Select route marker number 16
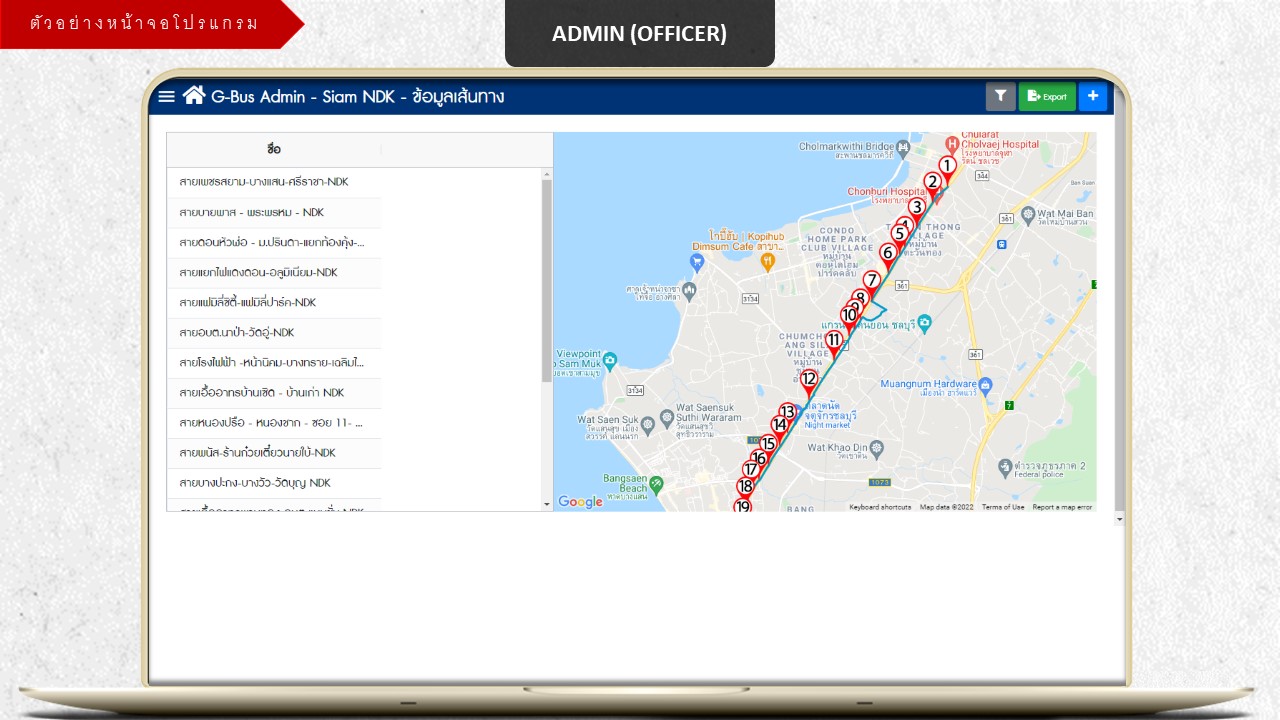This screenshot has height=720, width=1280. click(x=759, y=462)
